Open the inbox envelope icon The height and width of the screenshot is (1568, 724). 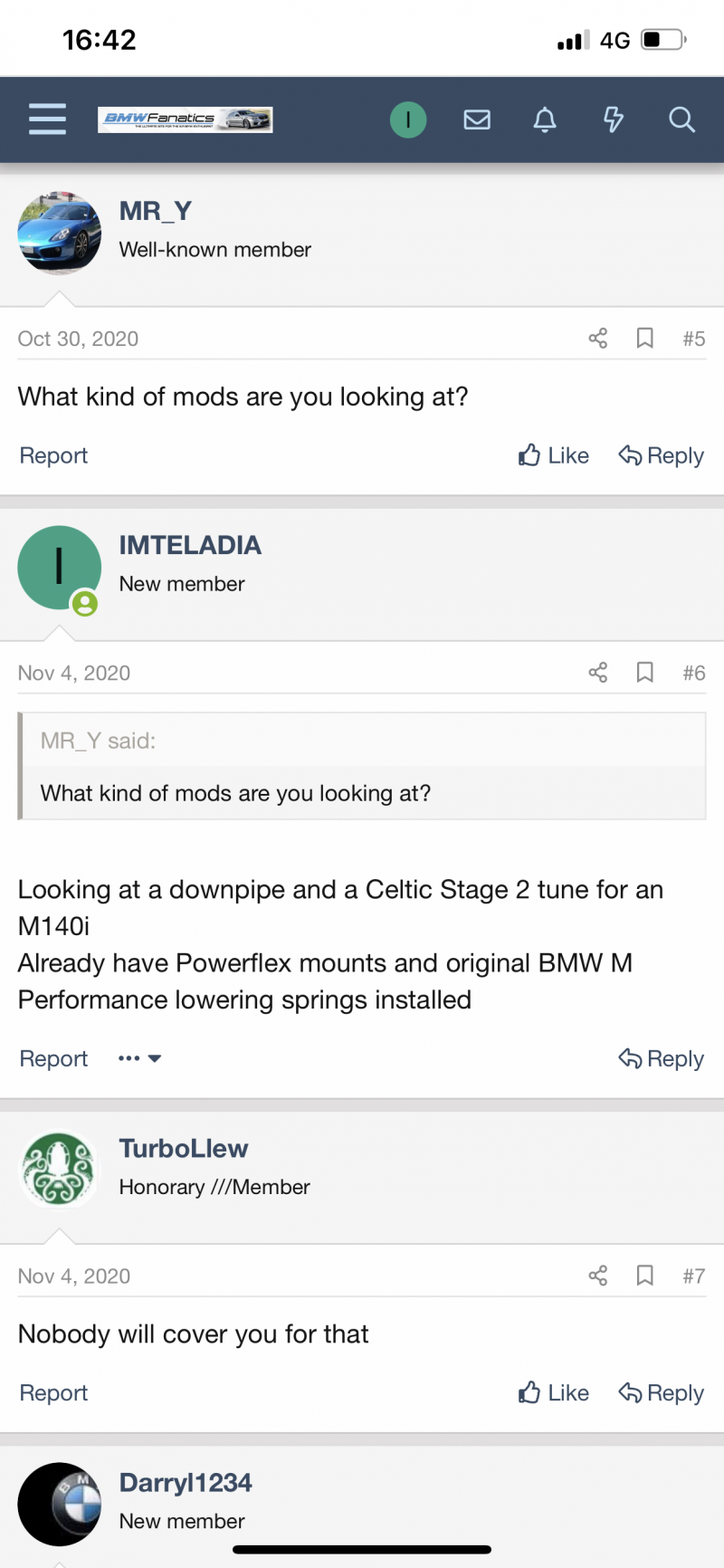477,120
